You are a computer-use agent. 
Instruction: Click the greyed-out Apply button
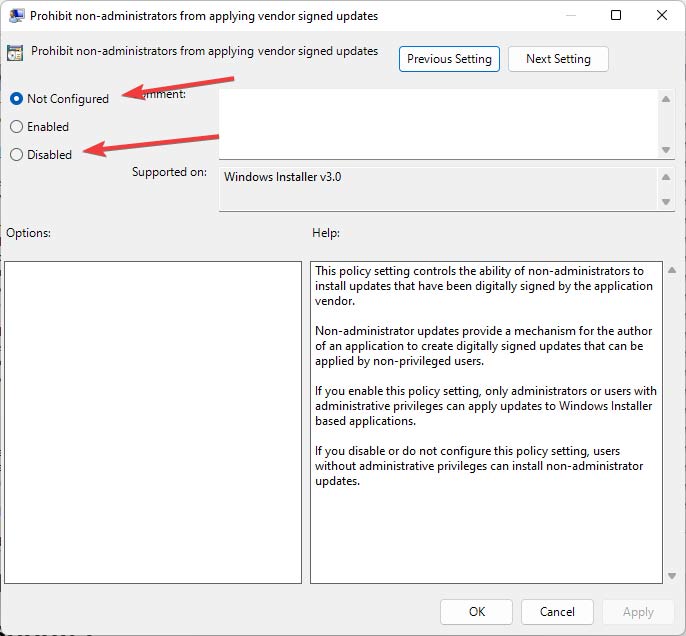(638, 612)
